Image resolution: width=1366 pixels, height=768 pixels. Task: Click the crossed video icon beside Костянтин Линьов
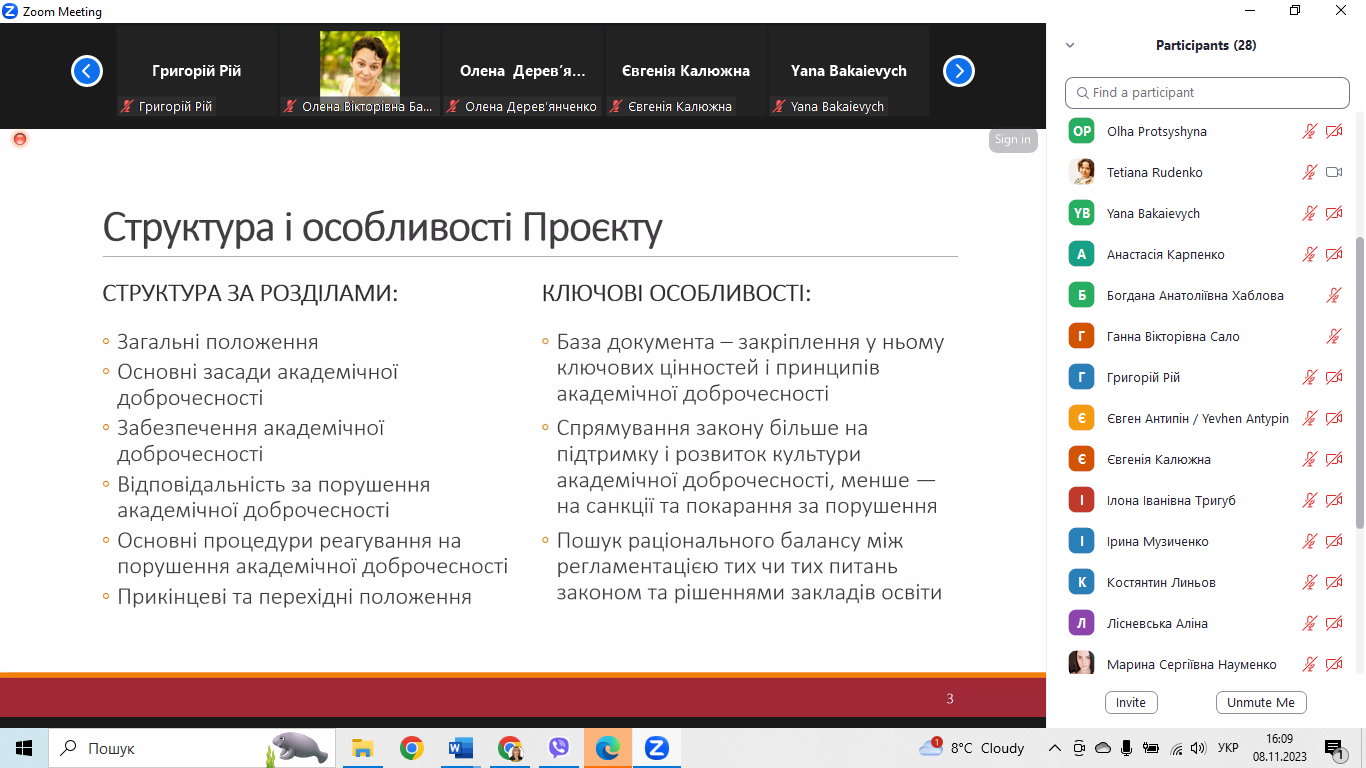click(1334, 581)
